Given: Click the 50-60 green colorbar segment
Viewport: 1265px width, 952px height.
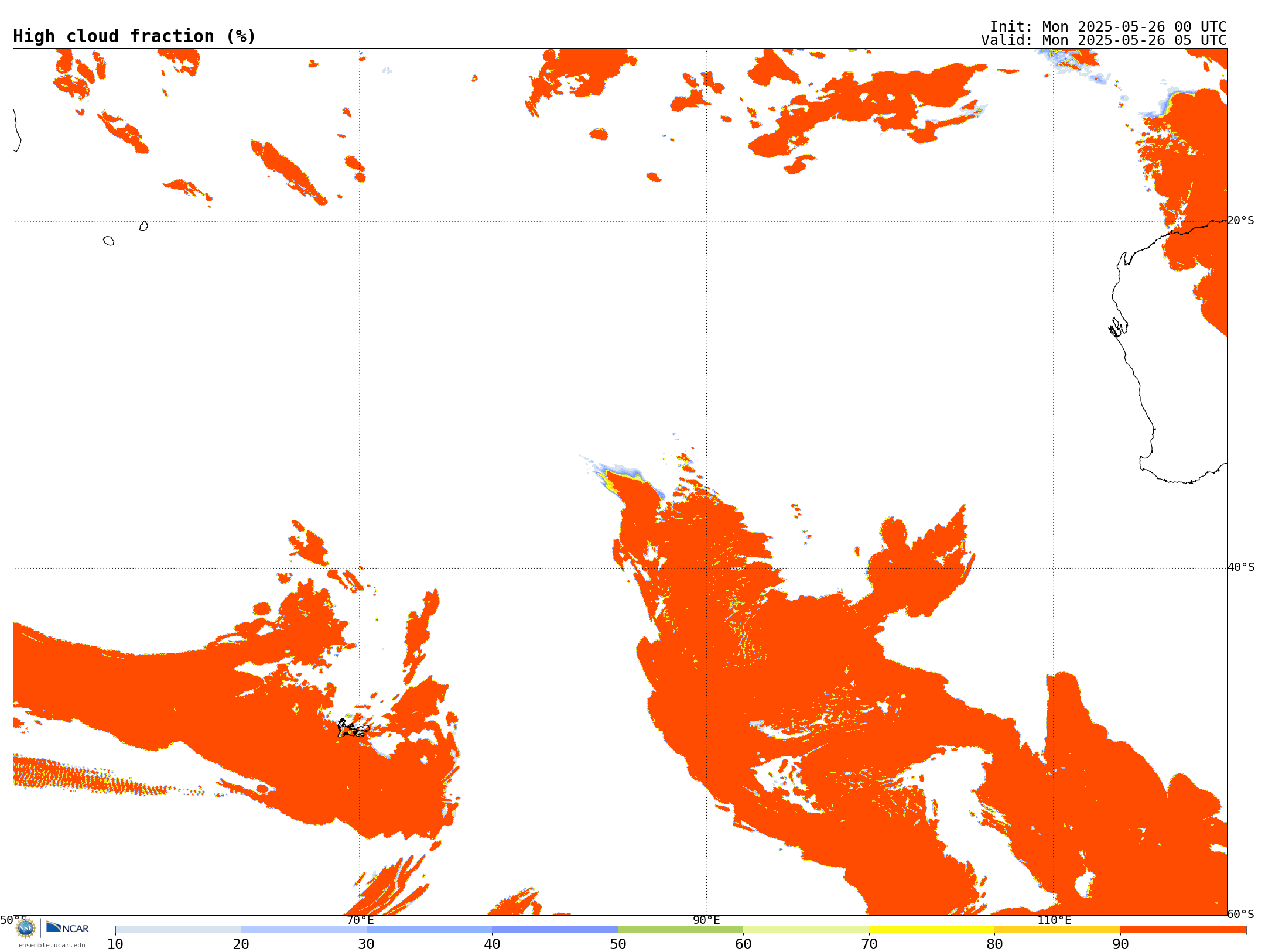Looking at the screenshot, I should click(681, 930).
